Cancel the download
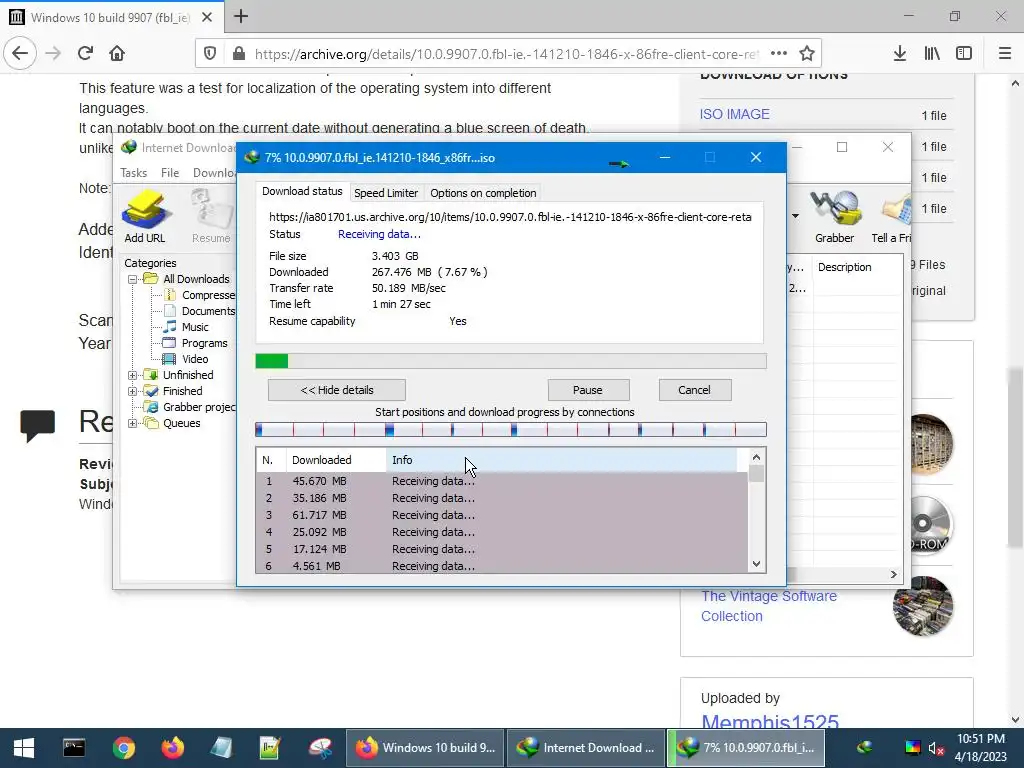This screenshot has width=1024, height=768. coord(694,390)
